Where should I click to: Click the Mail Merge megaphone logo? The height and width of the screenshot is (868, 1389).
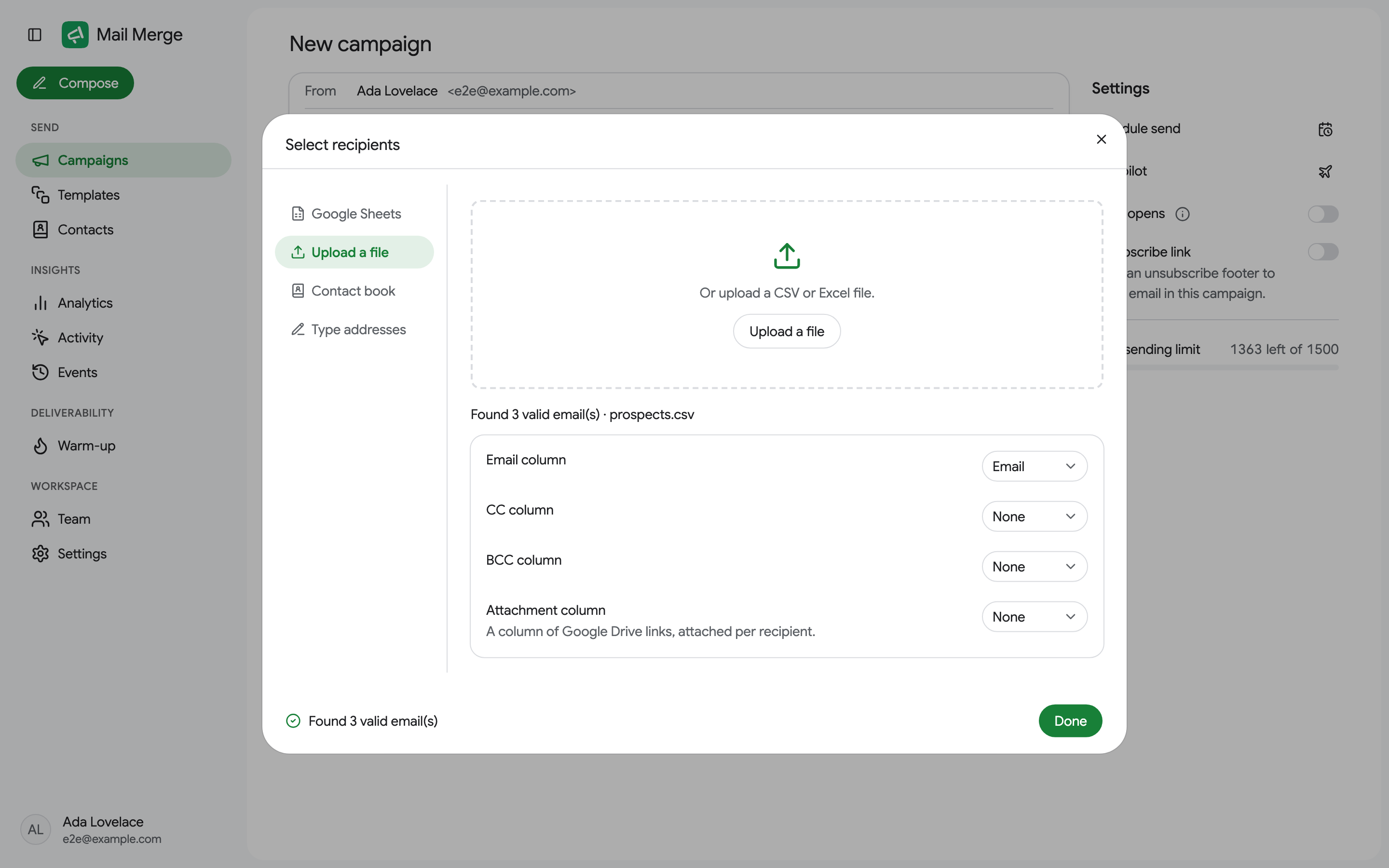75,35
